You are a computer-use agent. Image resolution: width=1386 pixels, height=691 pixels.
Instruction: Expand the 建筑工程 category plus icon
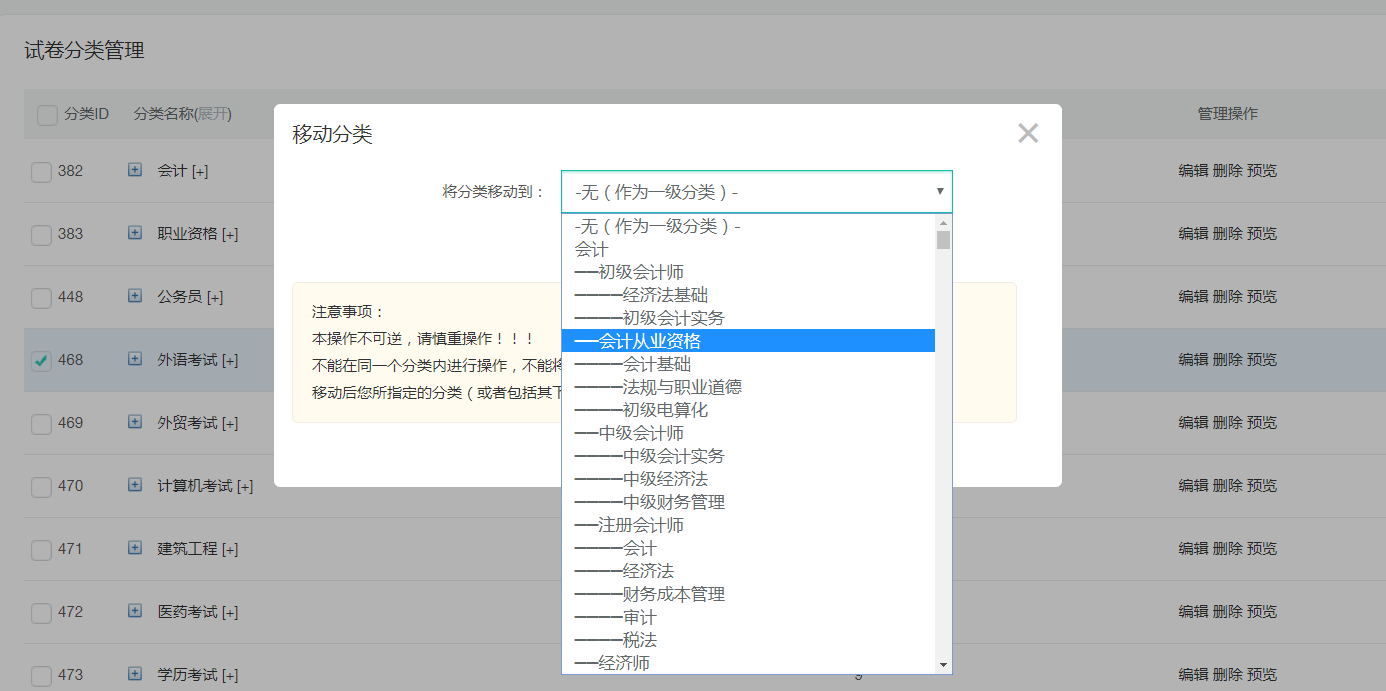[134, 548]
